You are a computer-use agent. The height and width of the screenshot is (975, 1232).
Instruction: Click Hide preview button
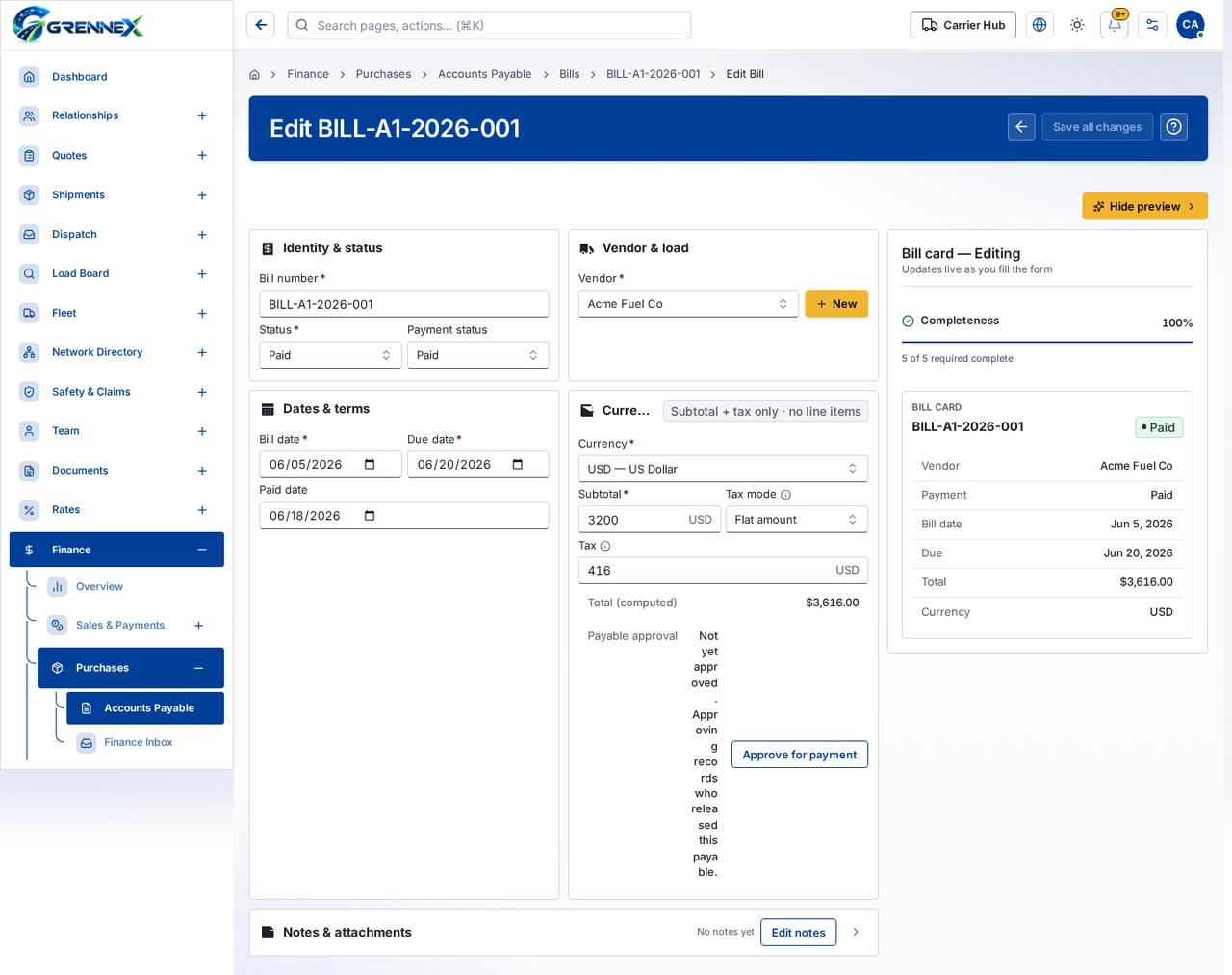tap(1144, 206)
